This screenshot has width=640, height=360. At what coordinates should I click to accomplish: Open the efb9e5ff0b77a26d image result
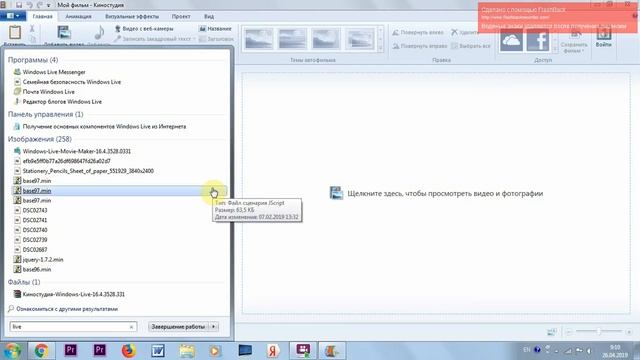click(x=62, y=161)
